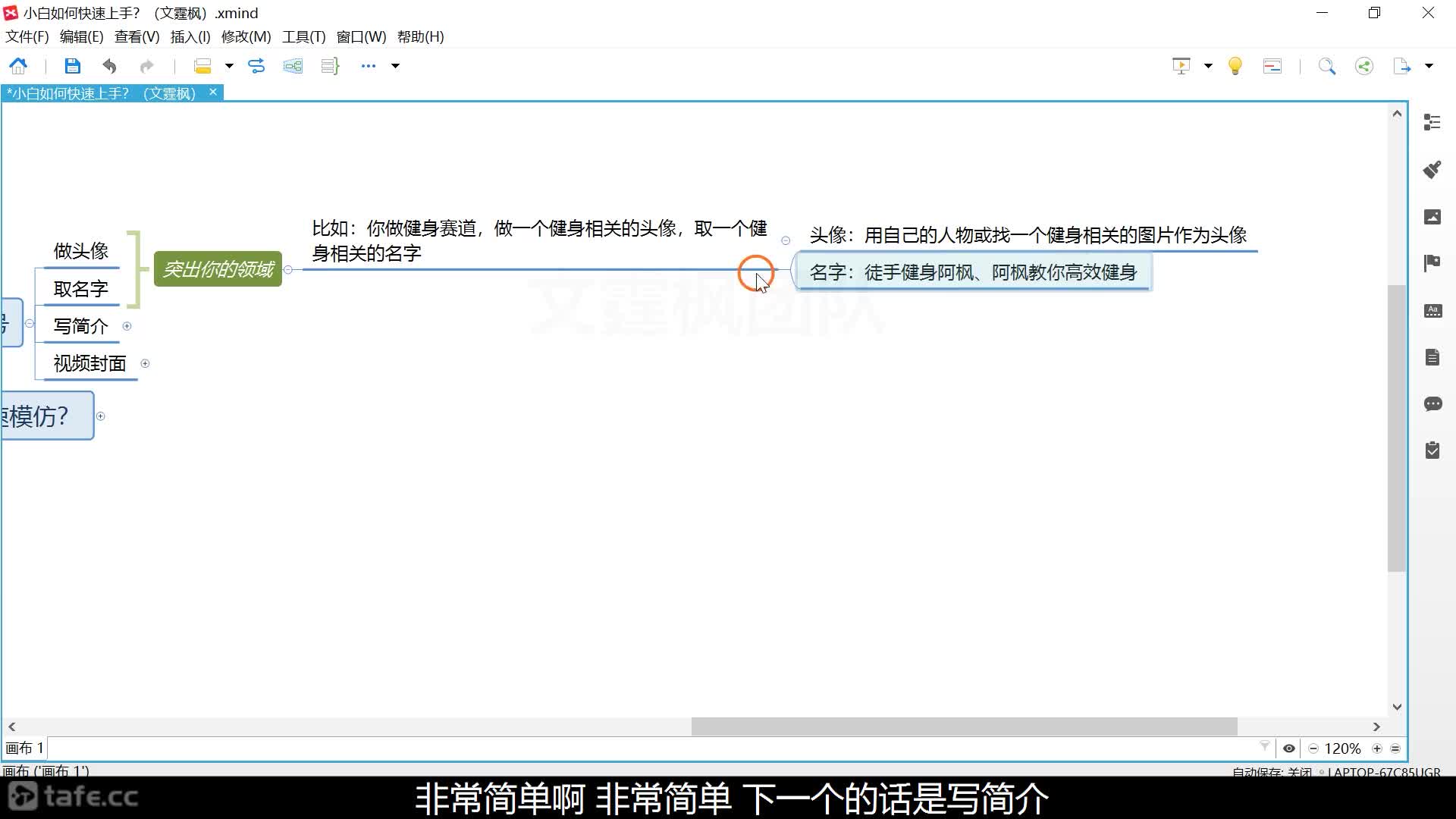Image resolution: width=1456 pixels, height=819 pixels.
Task: Zoom out with the minus button
Action: point(1313,748)
